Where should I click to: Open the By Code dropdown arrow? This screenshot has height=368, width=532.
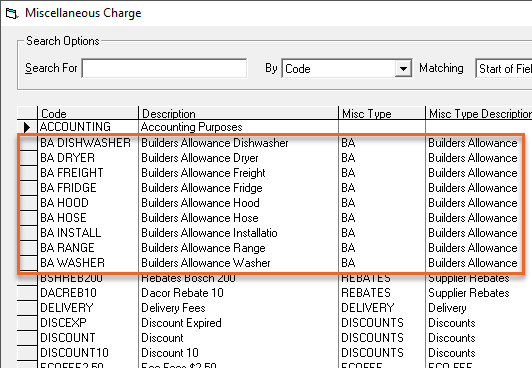pos(403,69)
